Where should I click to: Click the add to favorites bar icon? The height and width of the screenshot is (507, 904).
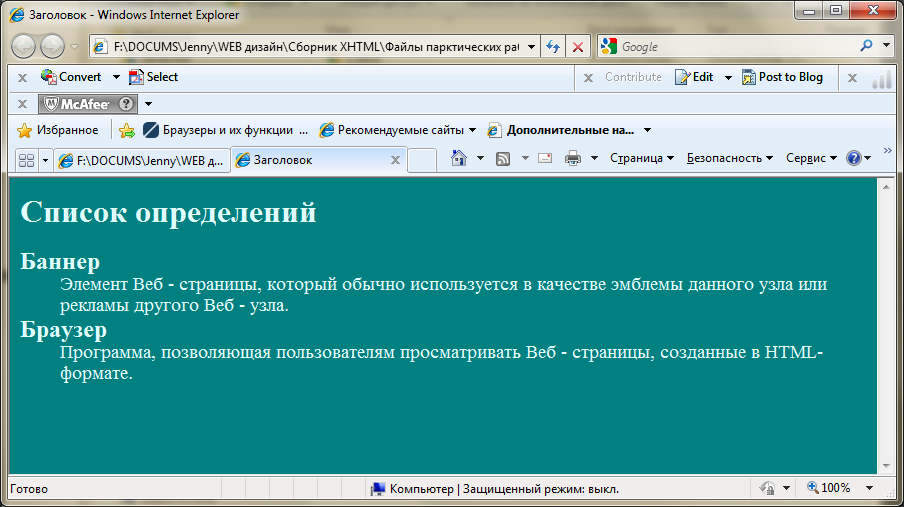point(126,130)
